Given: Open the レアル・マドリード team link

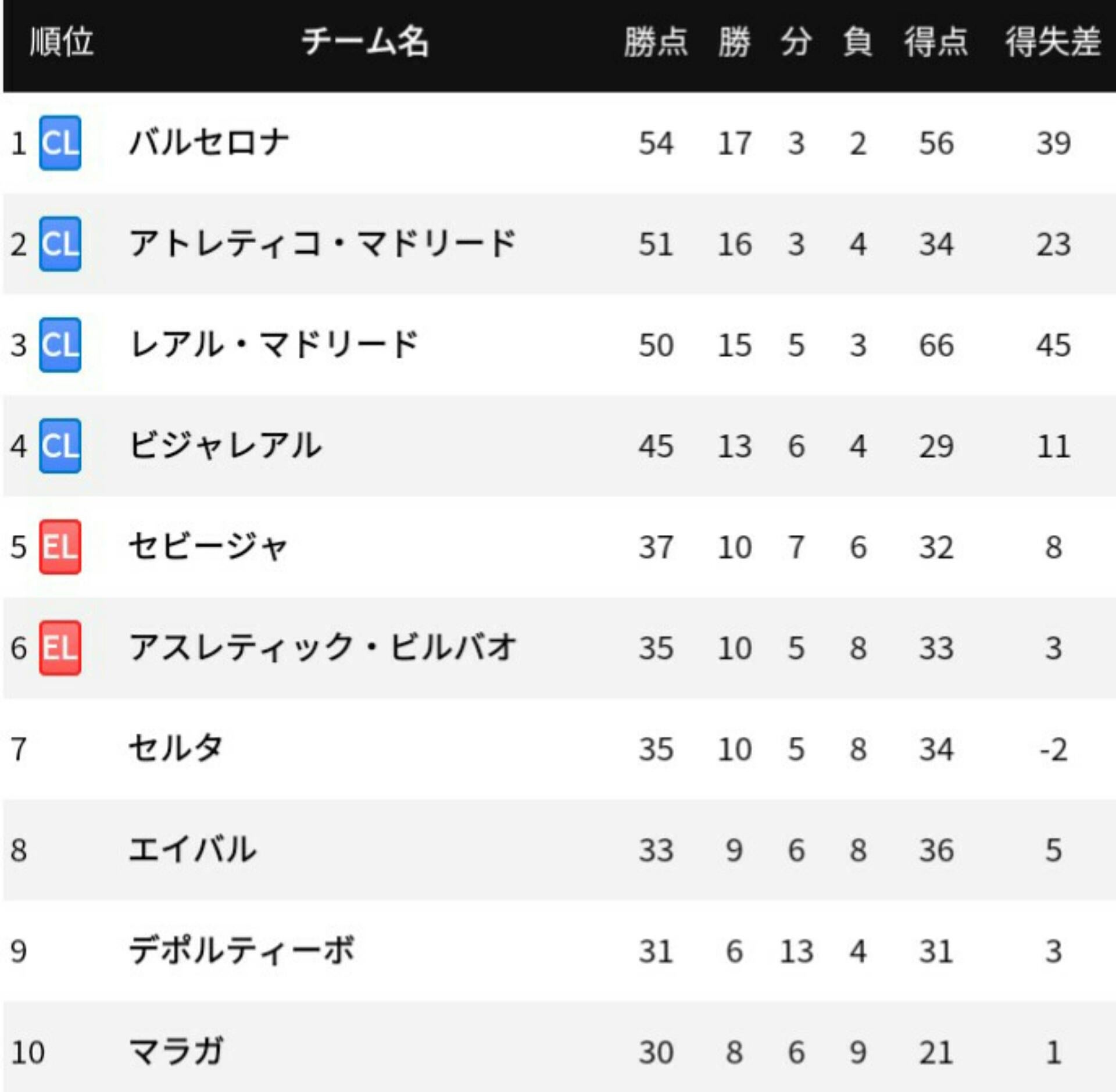Looking at the screenshot, I should coord(274,345).
